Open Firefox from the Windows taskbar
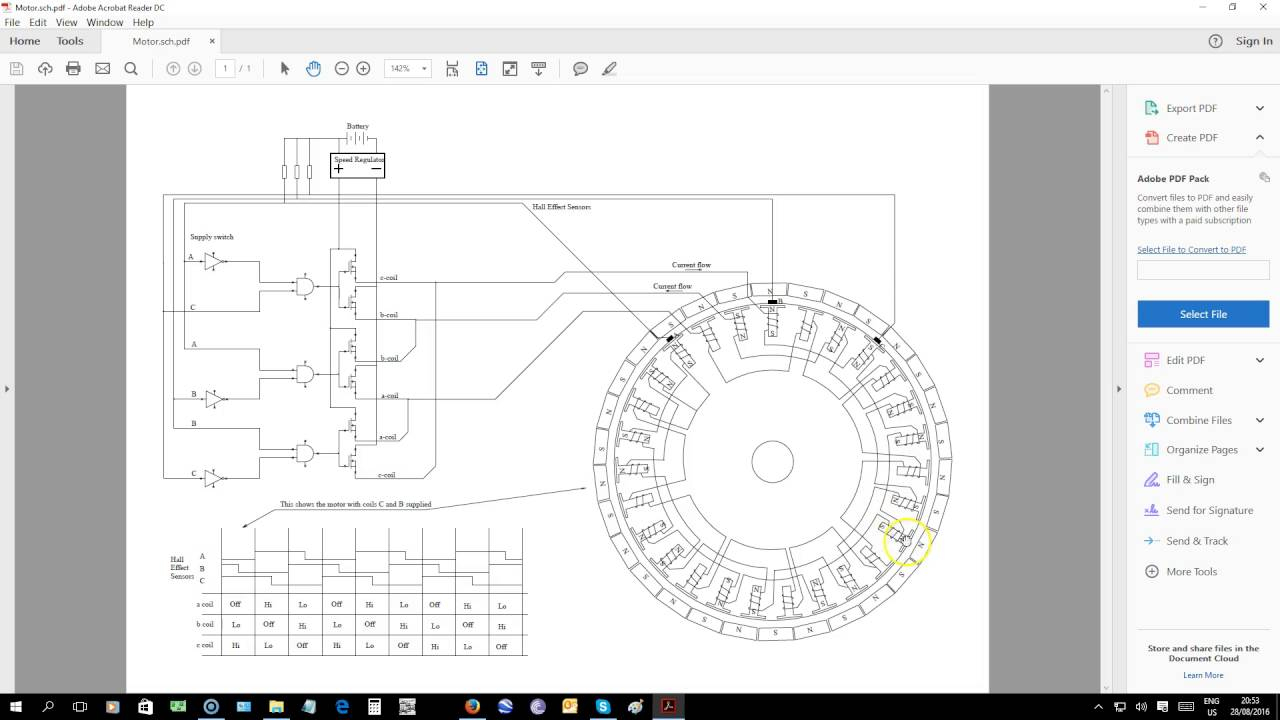This screenshot has height=720, width=1280. pyautogui.click(x=472, y=706)
